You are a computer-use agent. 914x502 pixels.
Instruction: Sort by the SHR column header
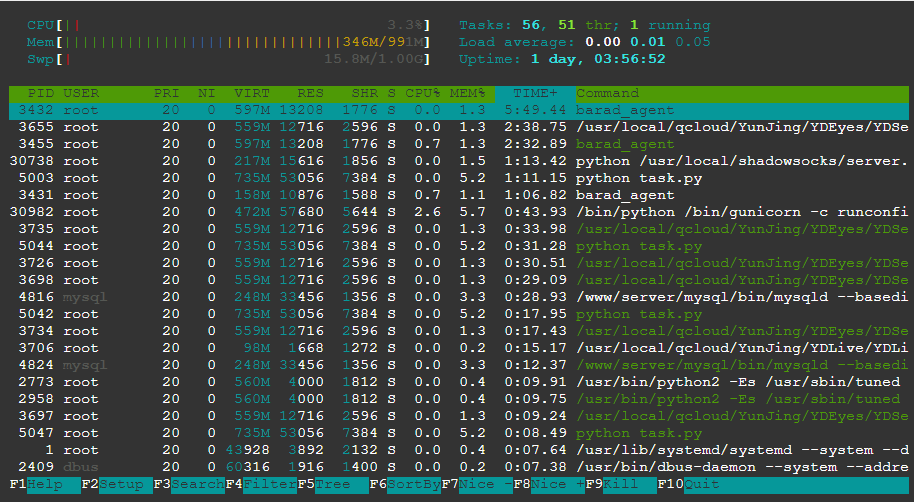(364, 93)
